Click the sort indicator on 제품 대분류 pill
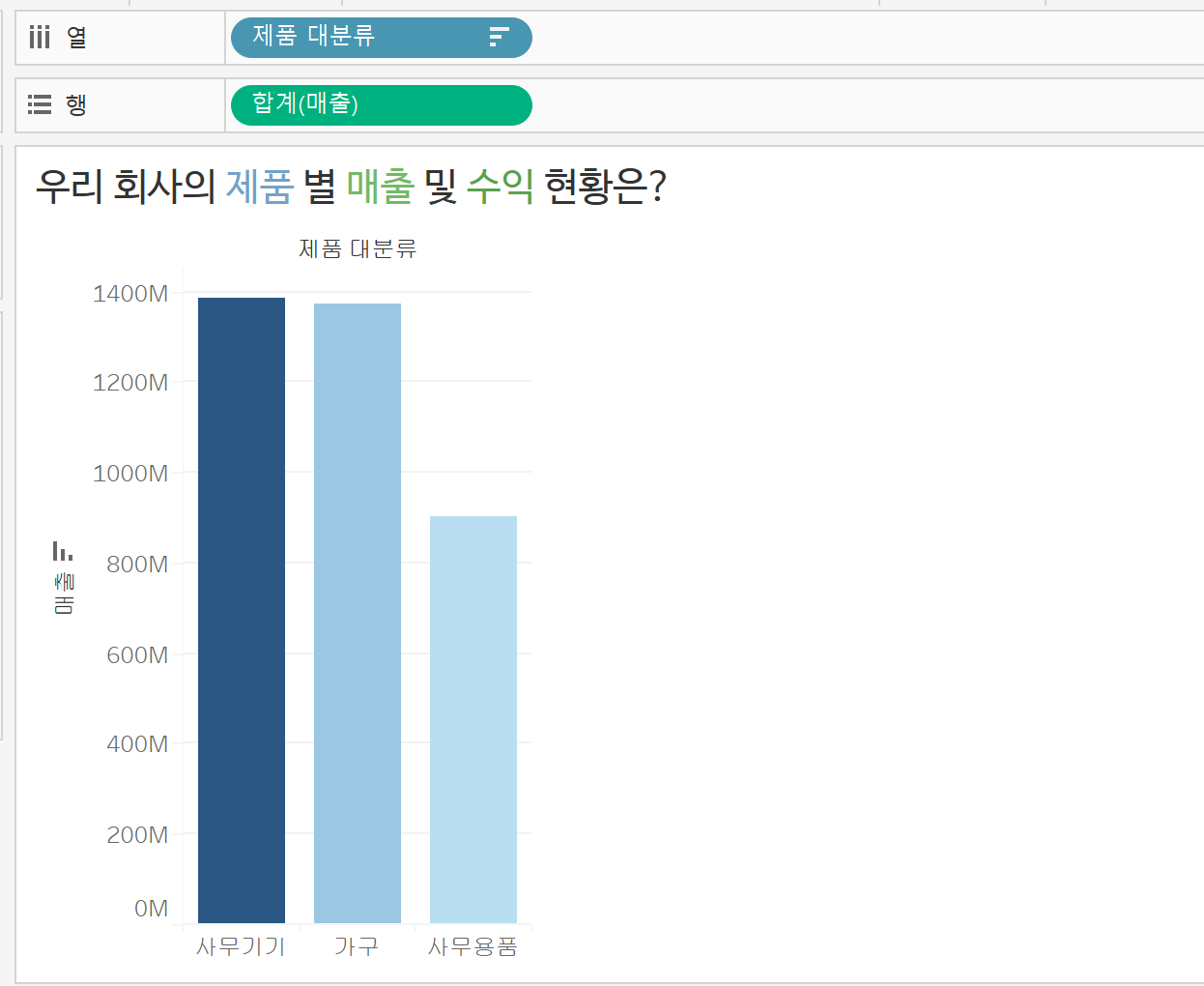 [x=499, y=37]
